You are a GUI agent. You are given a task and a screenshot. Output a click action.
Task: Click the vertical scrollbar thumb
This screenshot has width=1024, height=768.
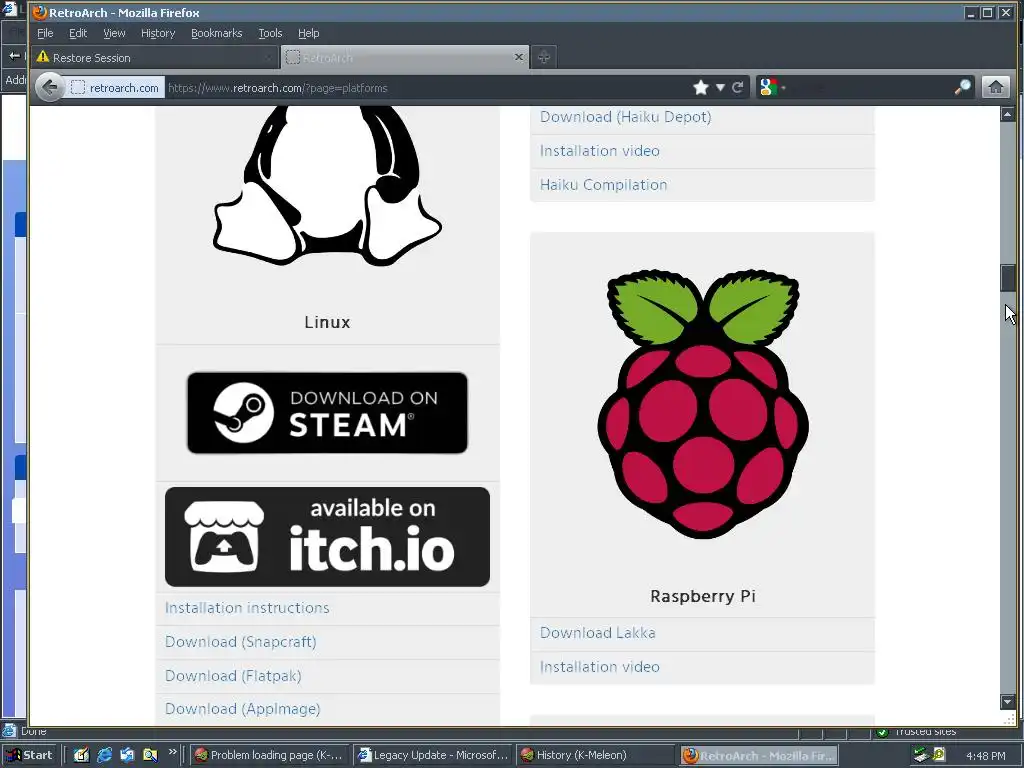(x=1008, y=278)
